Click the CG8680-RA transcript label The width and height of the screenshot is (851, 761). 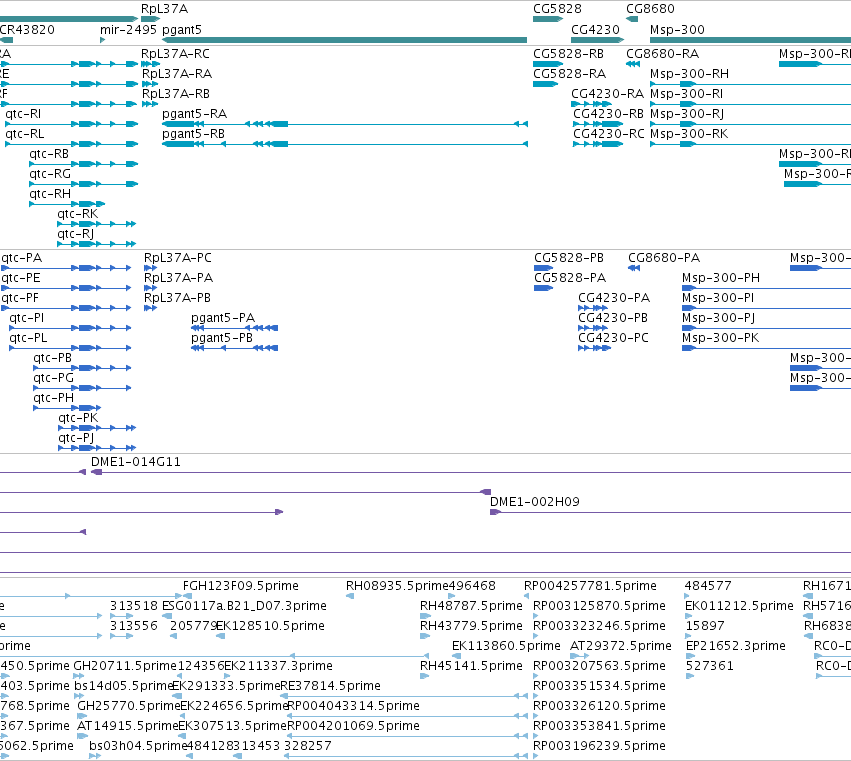click(x=663, y=54)
